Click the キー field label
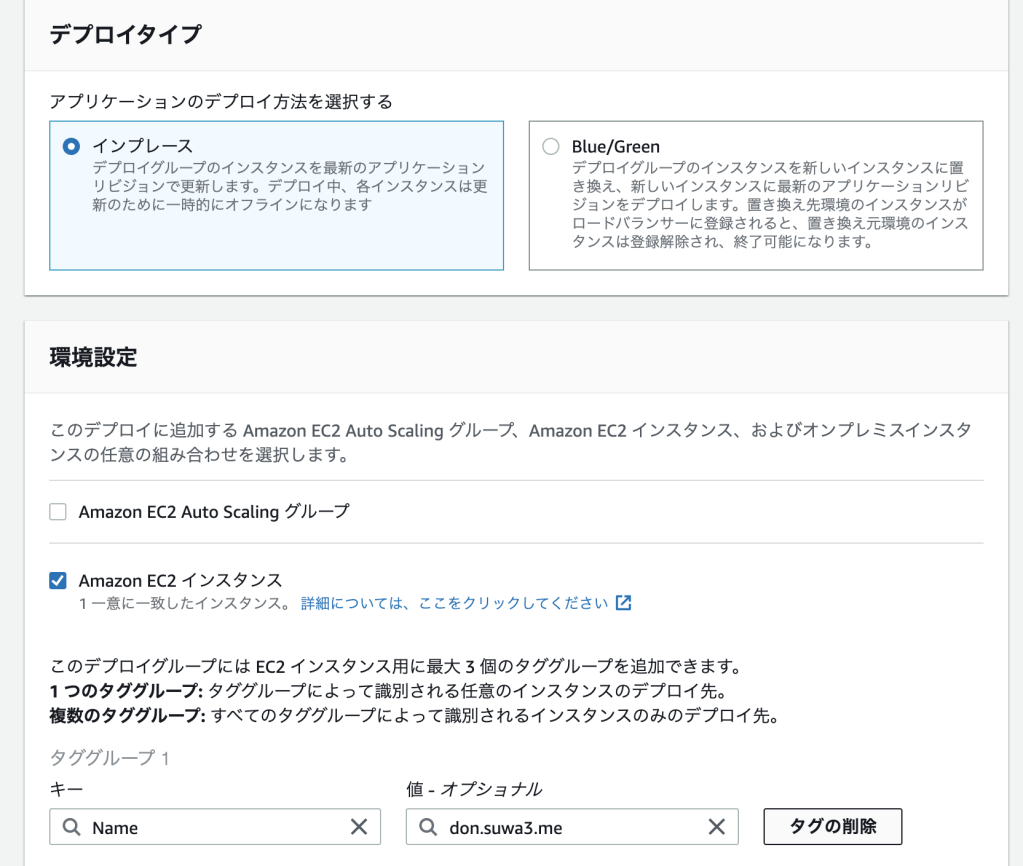The image size is (1023, 866). [x=66, y=789]
